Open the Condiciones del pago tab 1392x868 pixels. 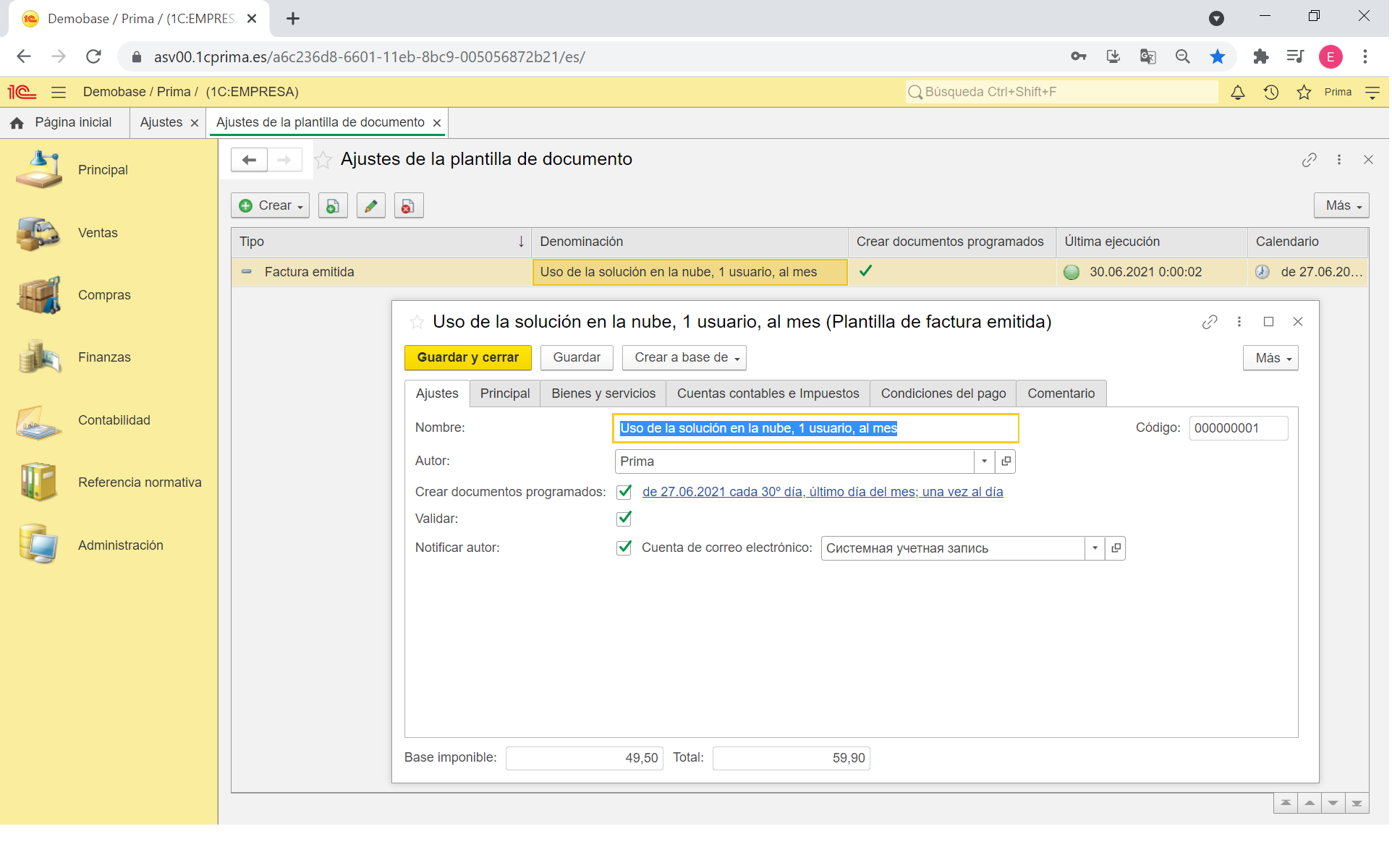point(945,394)
